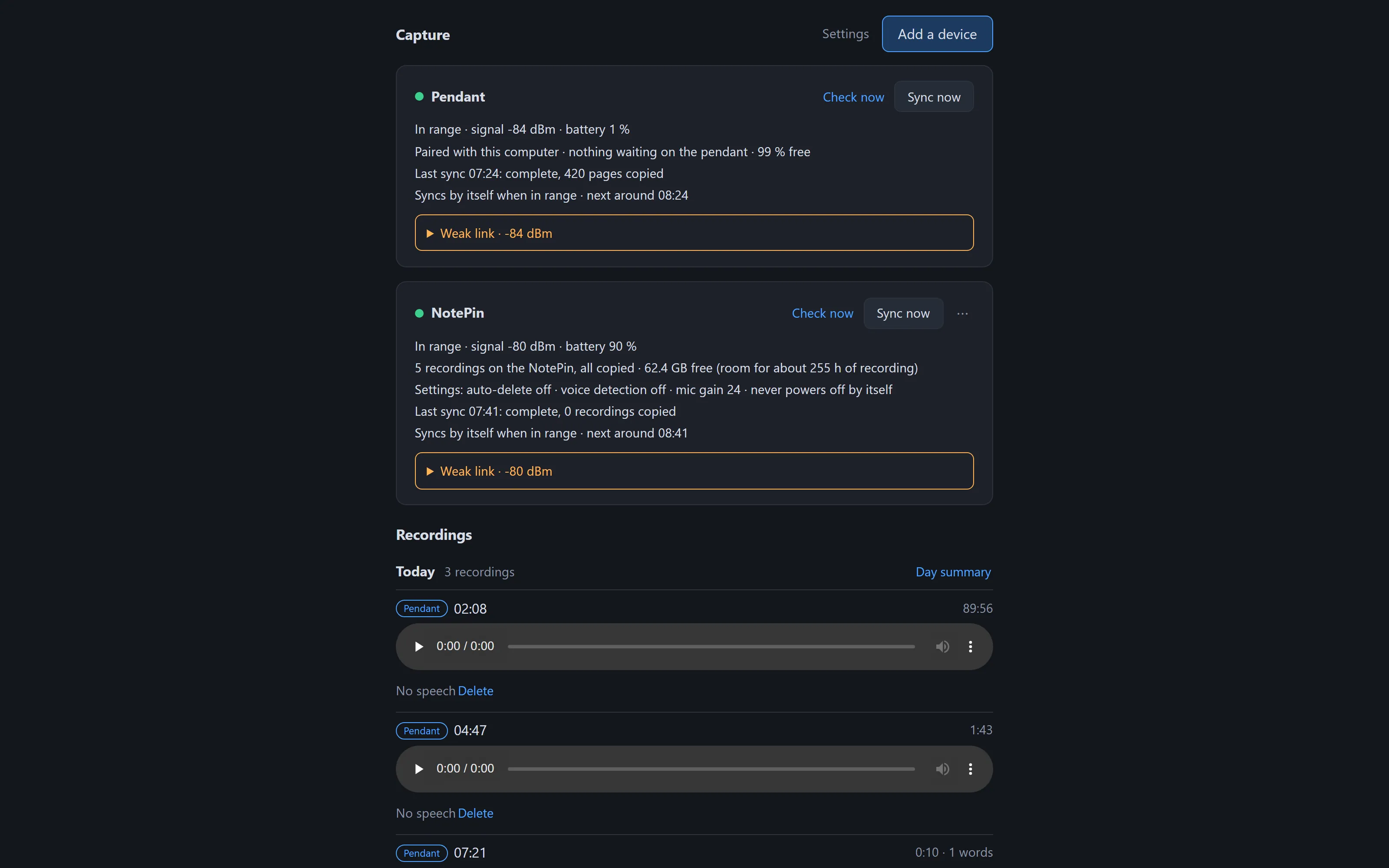
Task: Click 'Syncs by itself when in range · next around 08:24'
Action: coord(551,195)
